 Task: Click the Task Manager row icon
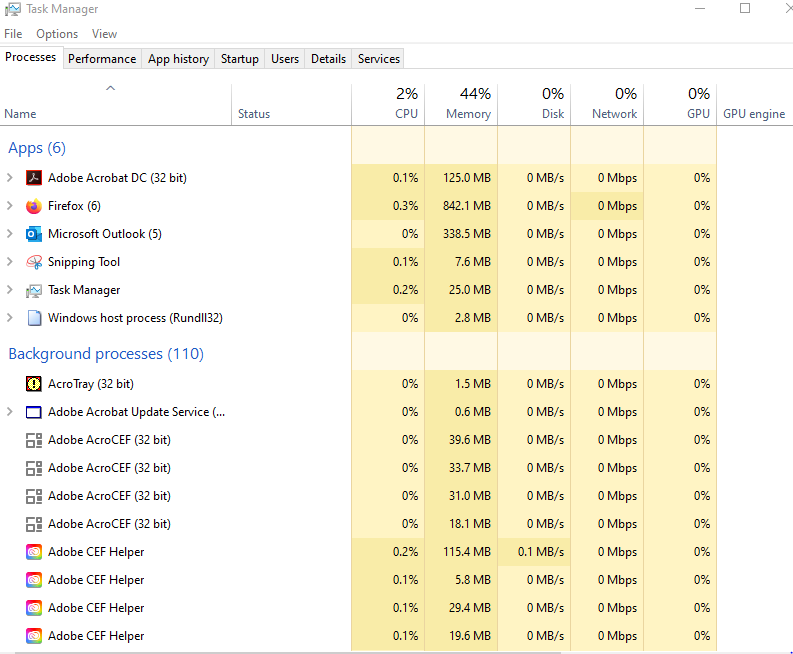[34, 290]
